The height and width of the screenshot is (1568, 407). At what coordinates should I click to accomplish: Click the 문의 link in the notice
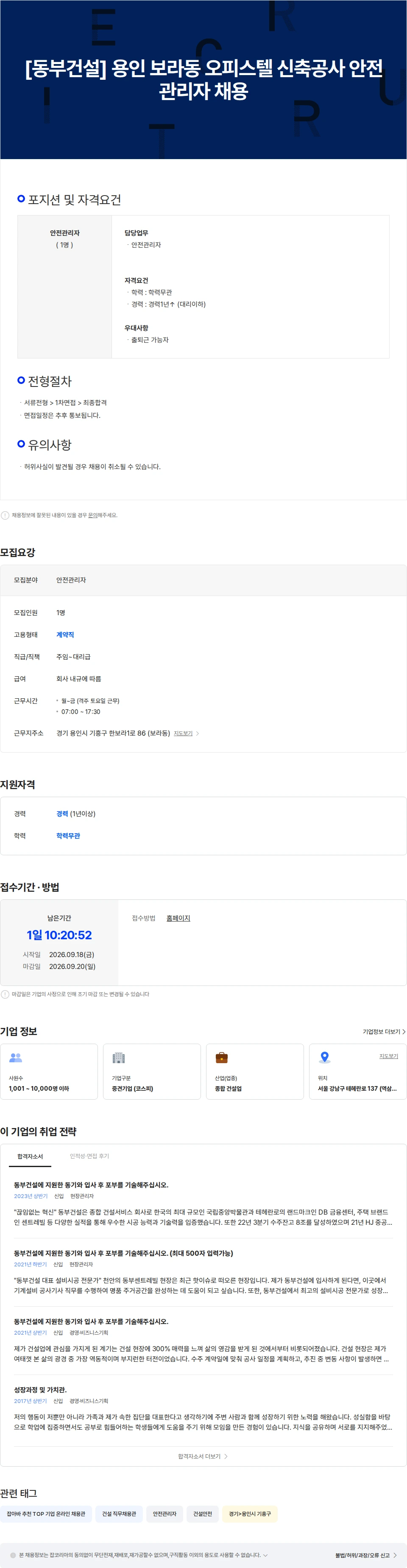tap(92, 515)
